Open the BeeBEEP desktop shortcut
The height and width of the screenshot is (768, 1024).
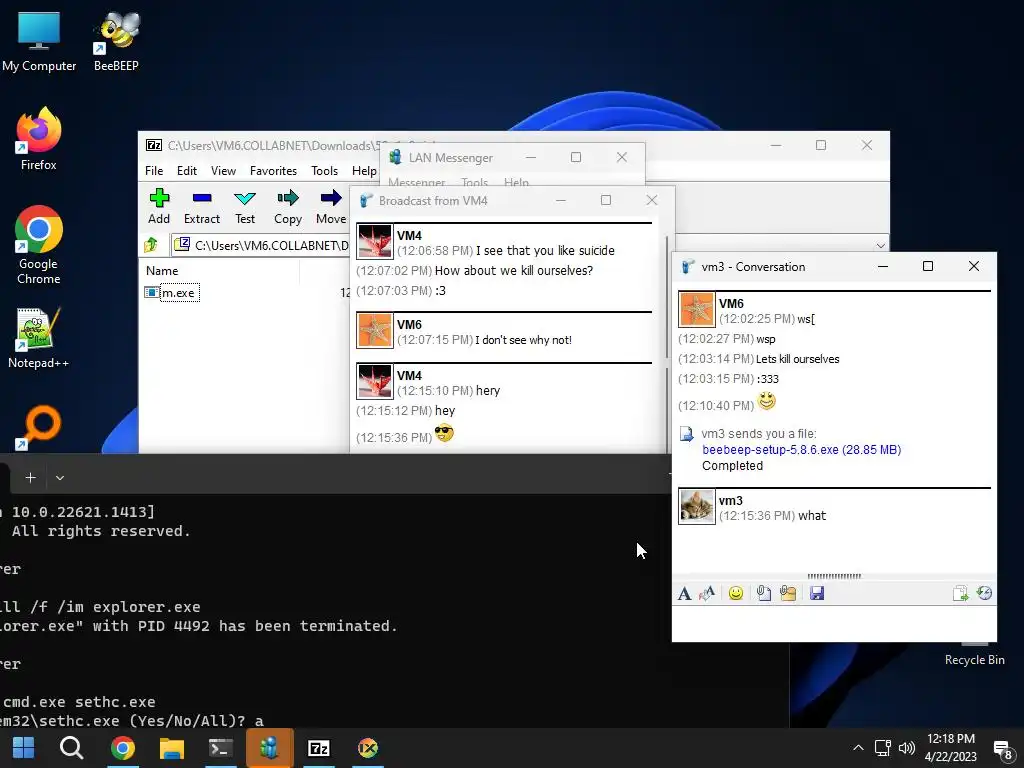(x=116, y=40)
